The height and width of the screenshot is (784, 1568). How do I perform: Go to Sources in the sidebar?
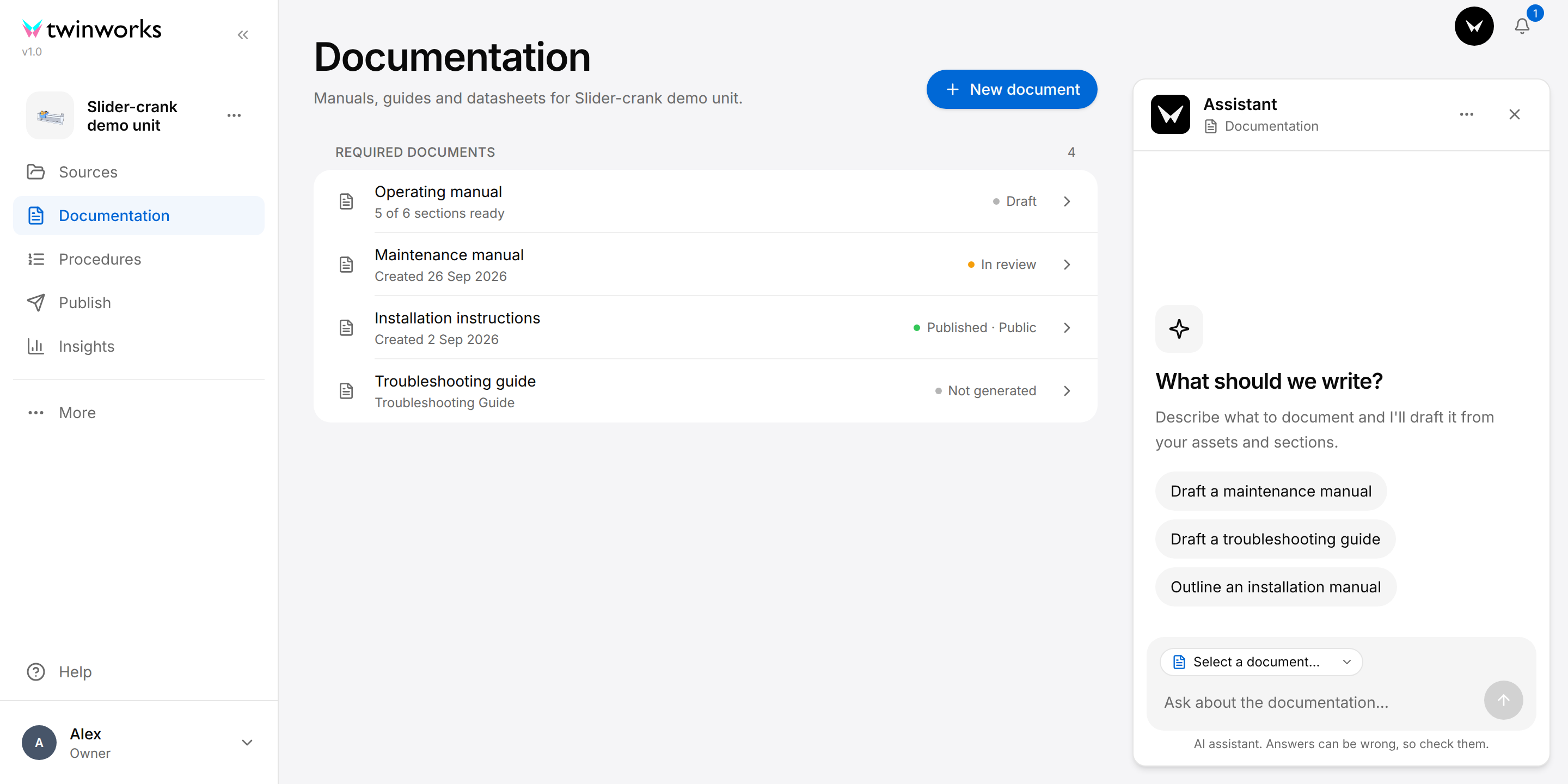click(x=139, y=172)
